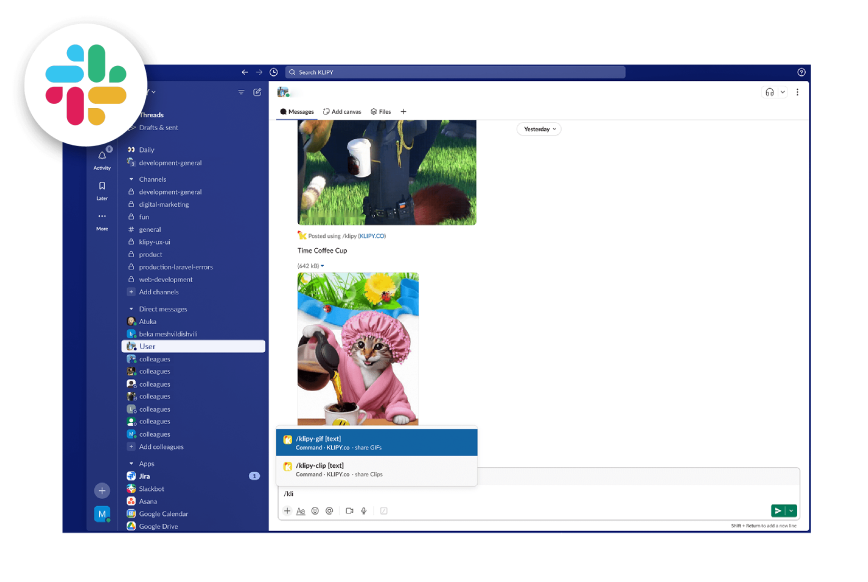Select the Messages tab
The width and height of the screenshot is (868, 582).
[298, 111]
